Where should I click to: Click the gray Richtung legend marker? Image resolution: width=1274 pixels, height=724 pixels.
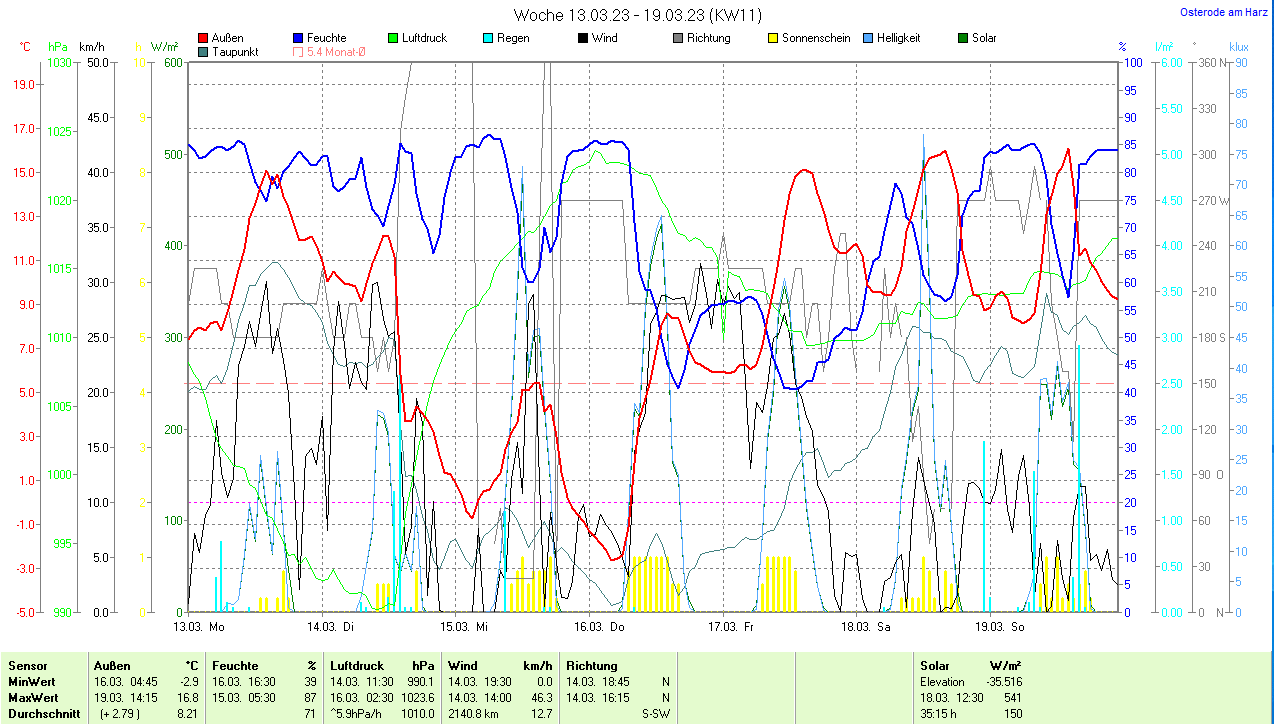(x=678, y=38)
